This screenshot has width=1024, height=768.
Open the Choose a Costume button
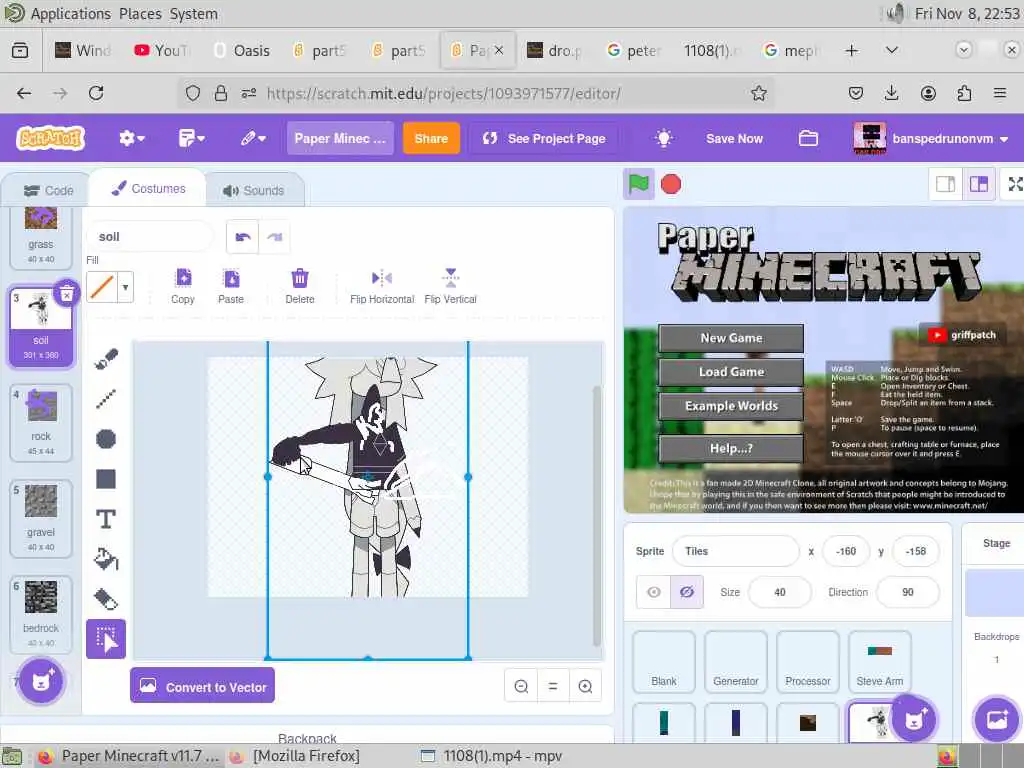click(x=41, y=681)
